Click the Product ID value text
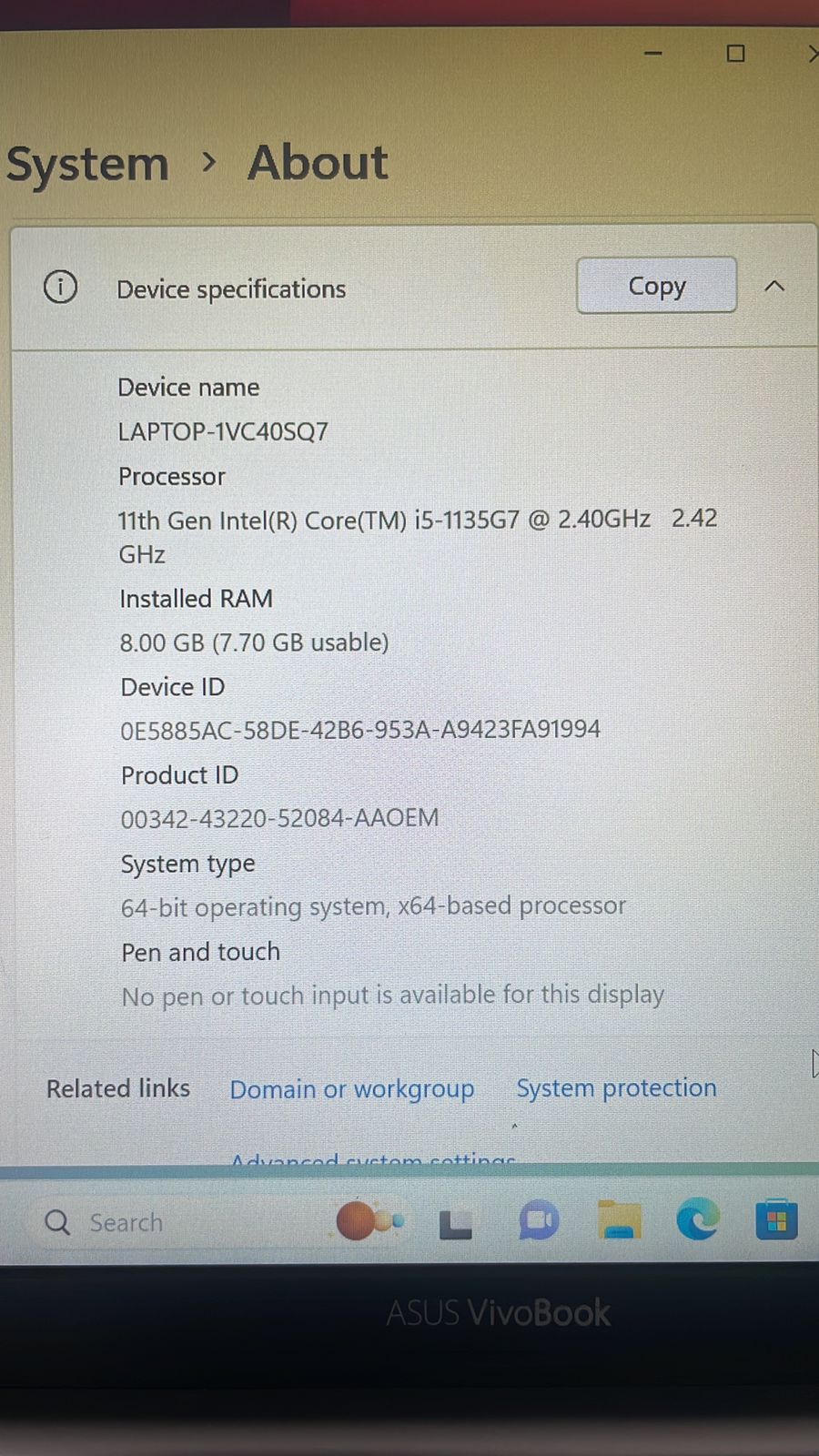The width and height of the screenshot is (819, 1456). coord(279,818)
